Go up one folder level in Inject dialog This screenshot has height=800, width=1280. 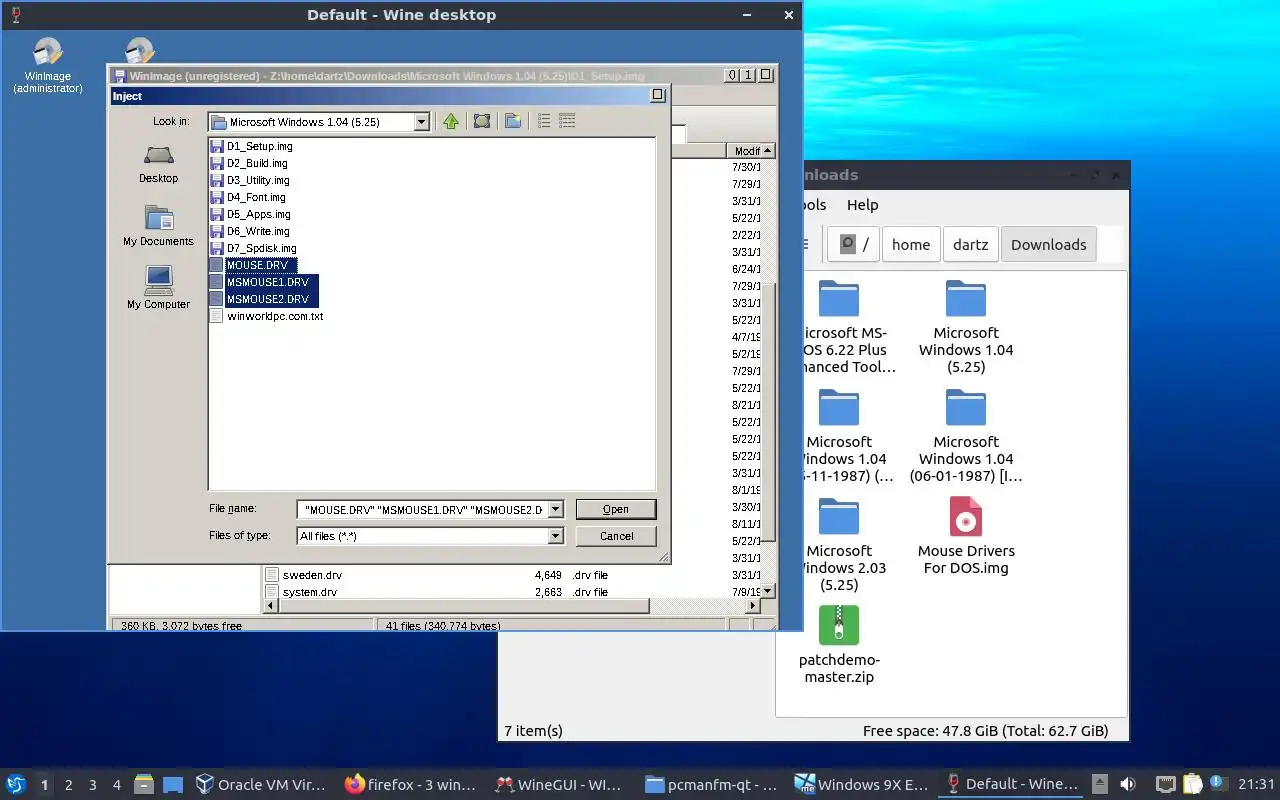pos(450,121)
